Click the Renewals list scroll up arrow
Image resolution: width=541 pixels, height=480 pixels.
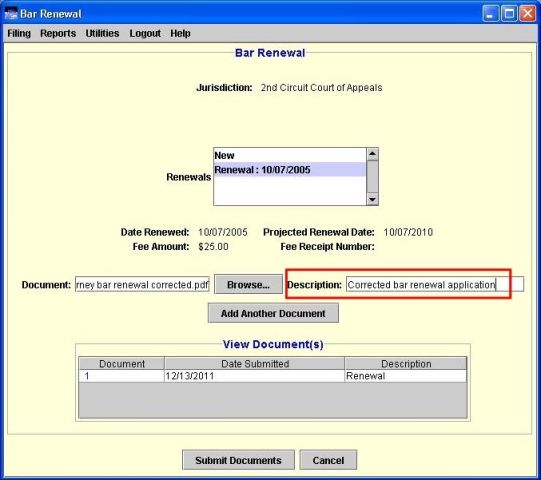coord(372,154)
